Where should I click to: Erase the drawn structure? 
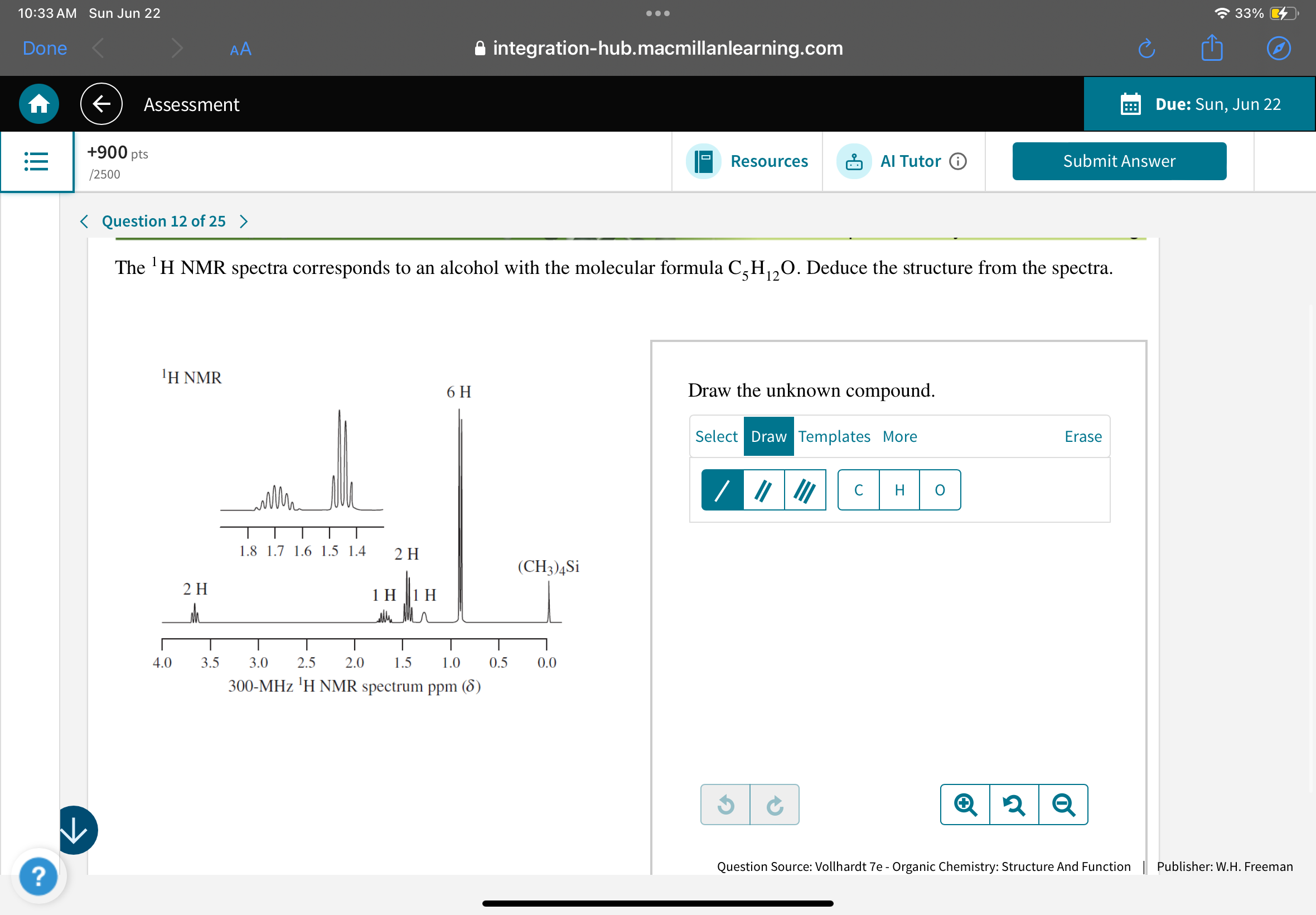(1083, 436)
